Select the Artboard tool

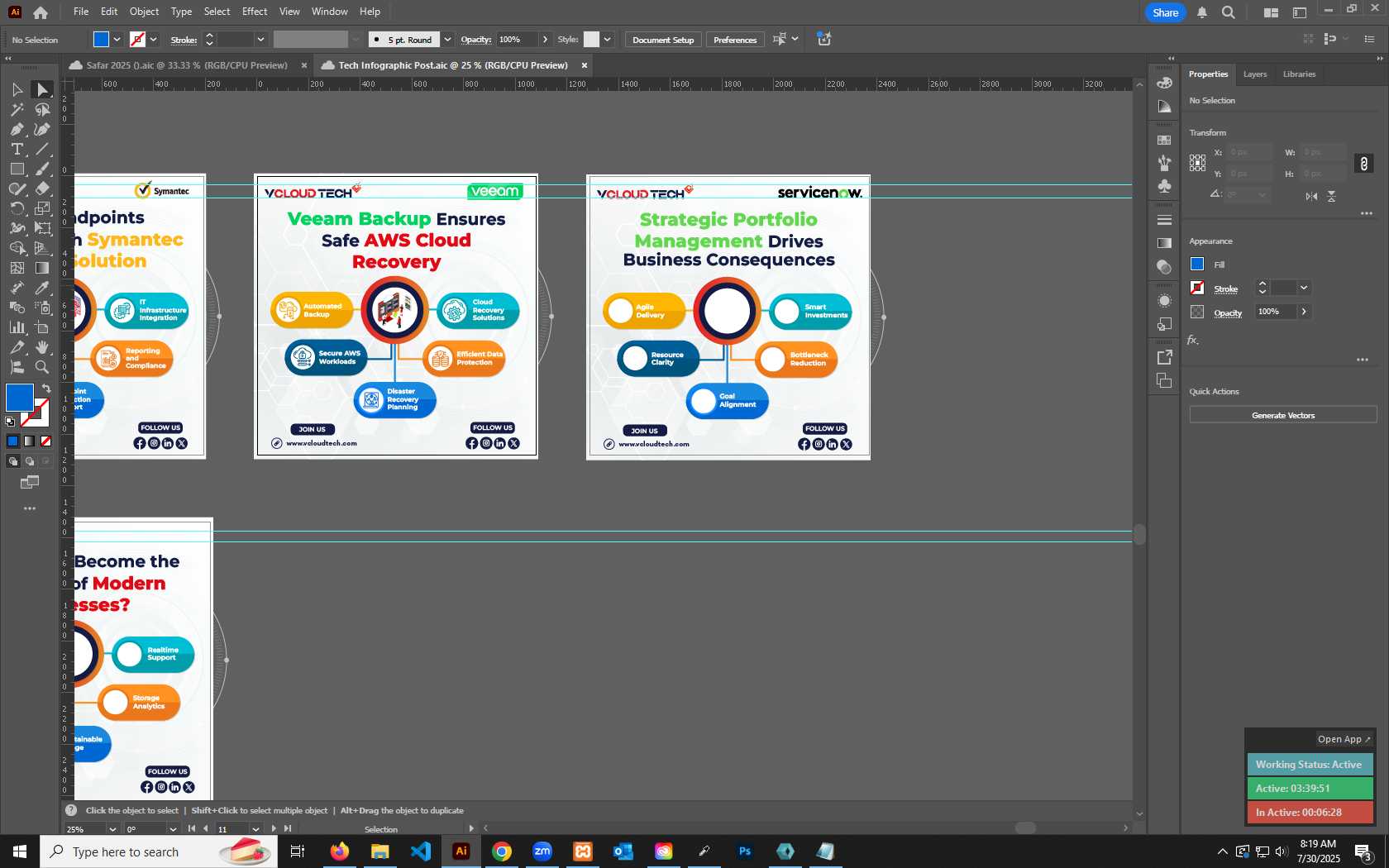tap(42, 327)
